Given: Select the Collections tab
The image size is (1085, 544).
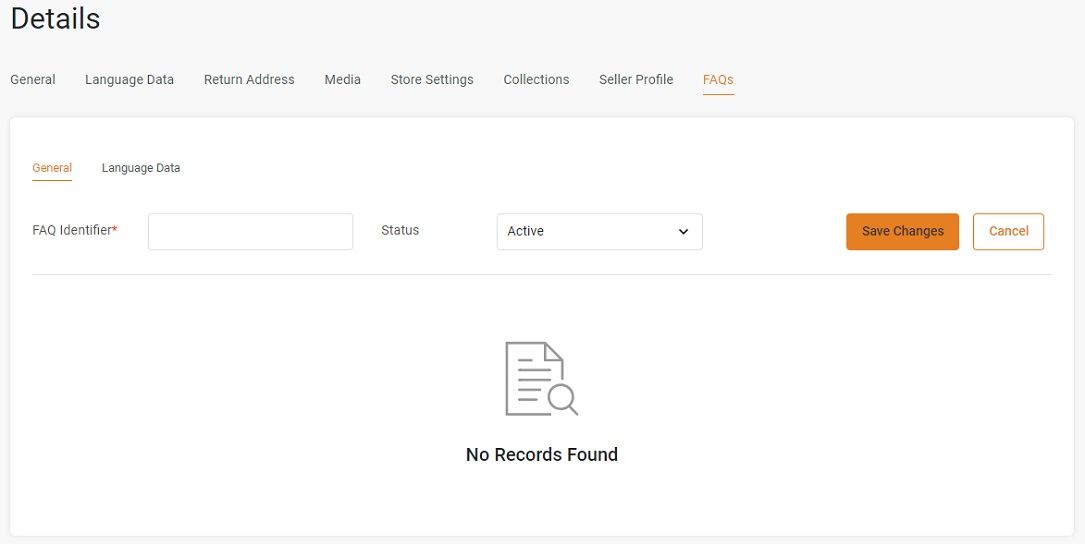Looking at the screenshot, I should coord(536,80).
